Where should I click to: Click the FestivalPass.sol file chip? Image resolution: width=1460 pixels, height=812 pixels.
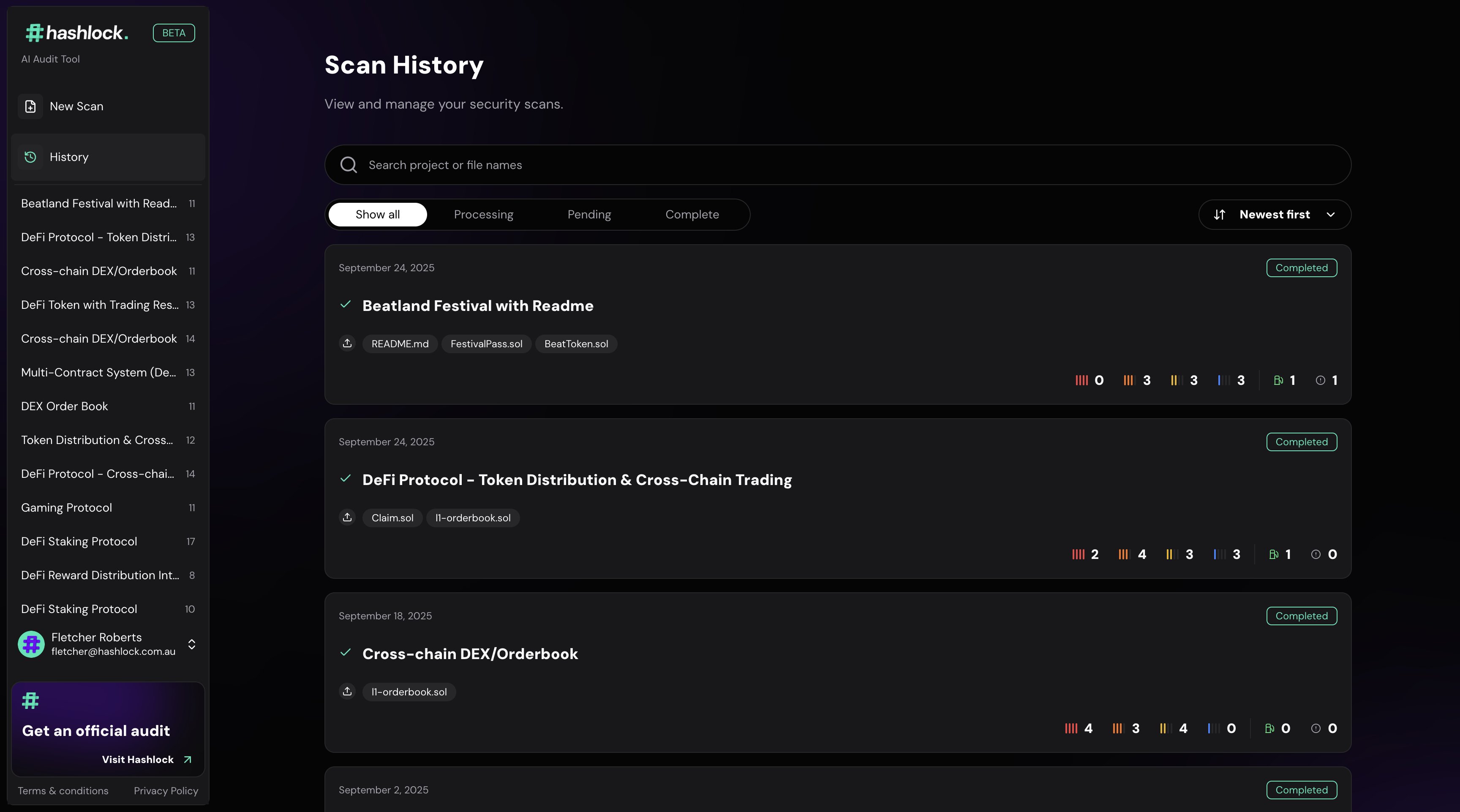pyautogui.click(x=486, y=343)
